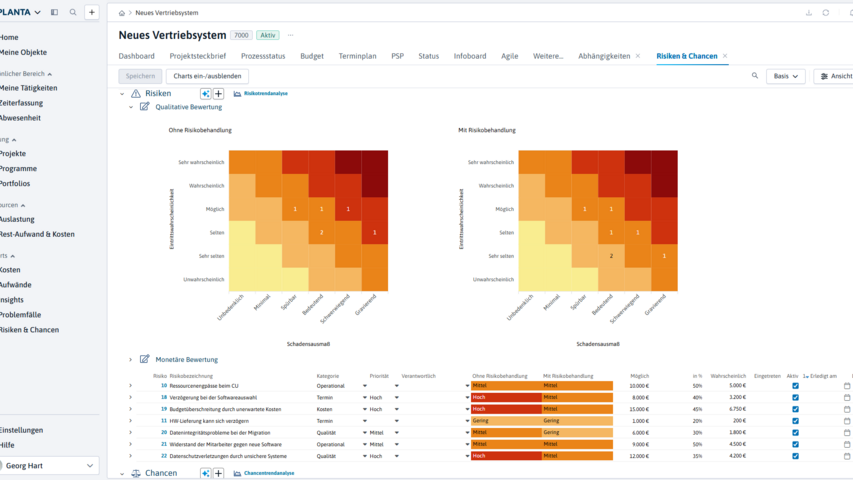The height and width of the screenshot is (480, 853).
Task: Click the edit icon for Monetäre Bewertung
Action: (144, 359)
